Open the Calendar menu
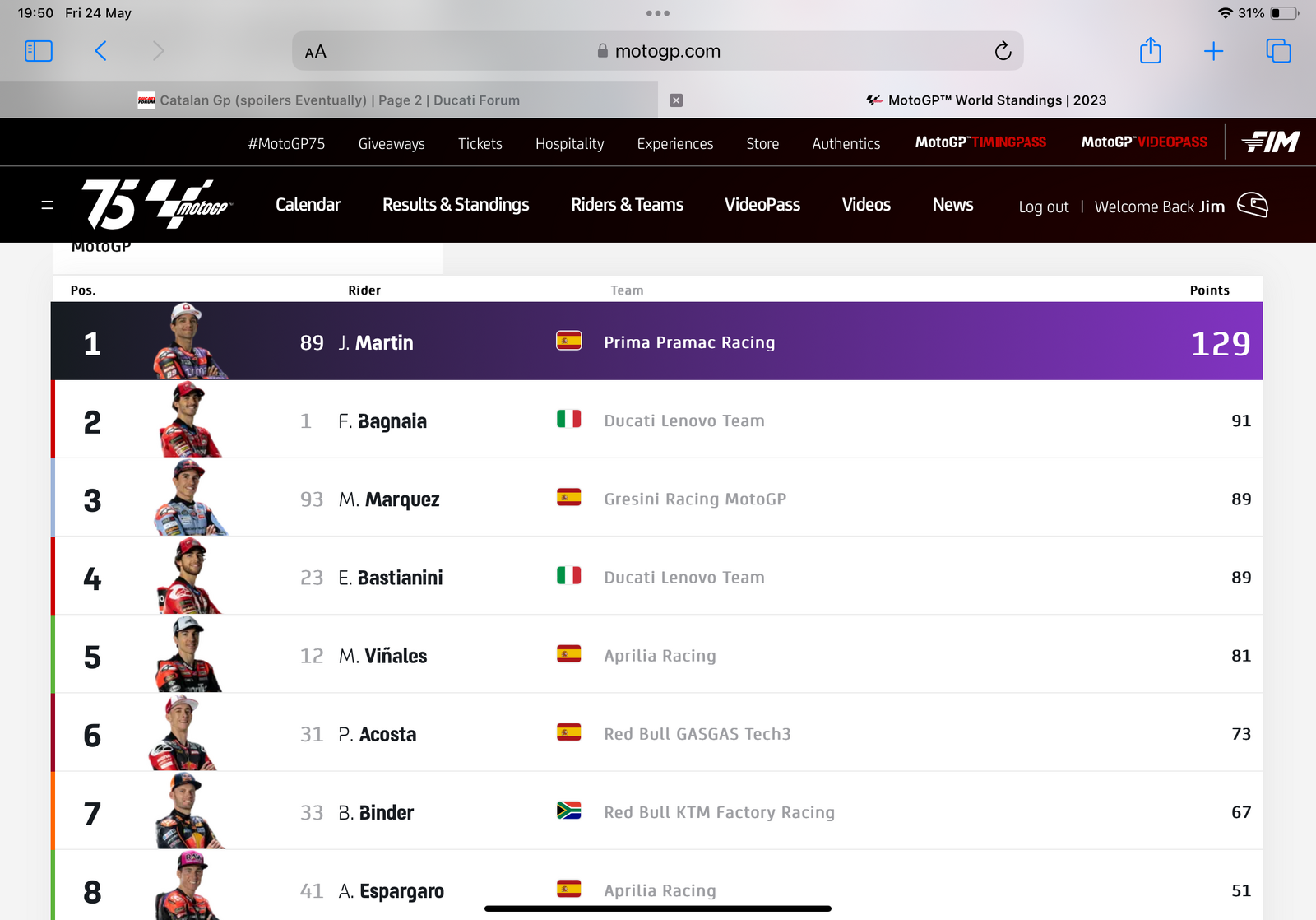Viewport: 1316px width, 920px height. [308, 205]
